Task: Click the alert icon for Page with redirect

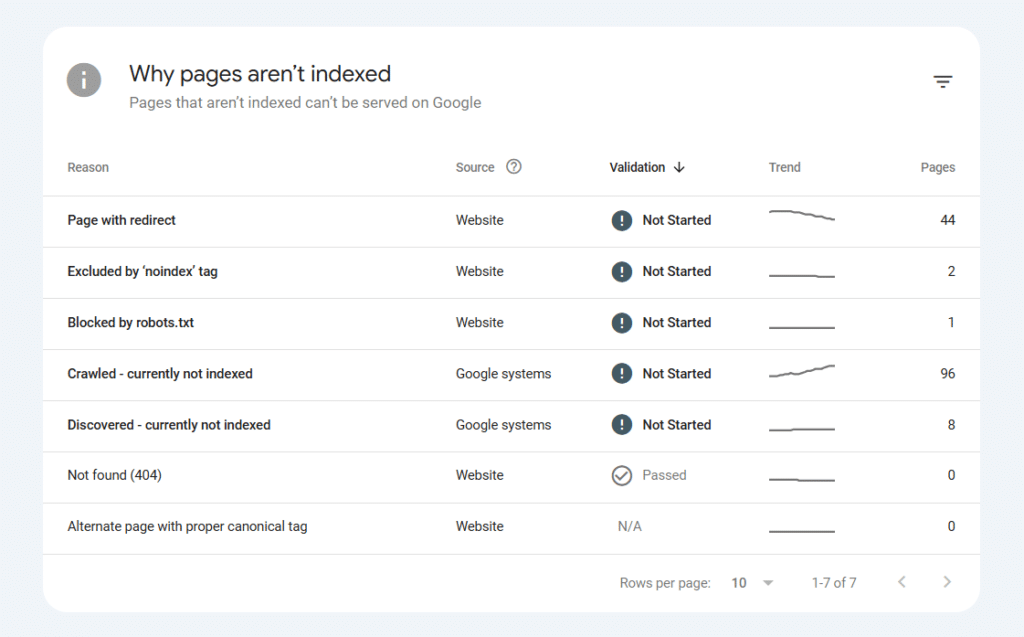Action: click(622, 220)
